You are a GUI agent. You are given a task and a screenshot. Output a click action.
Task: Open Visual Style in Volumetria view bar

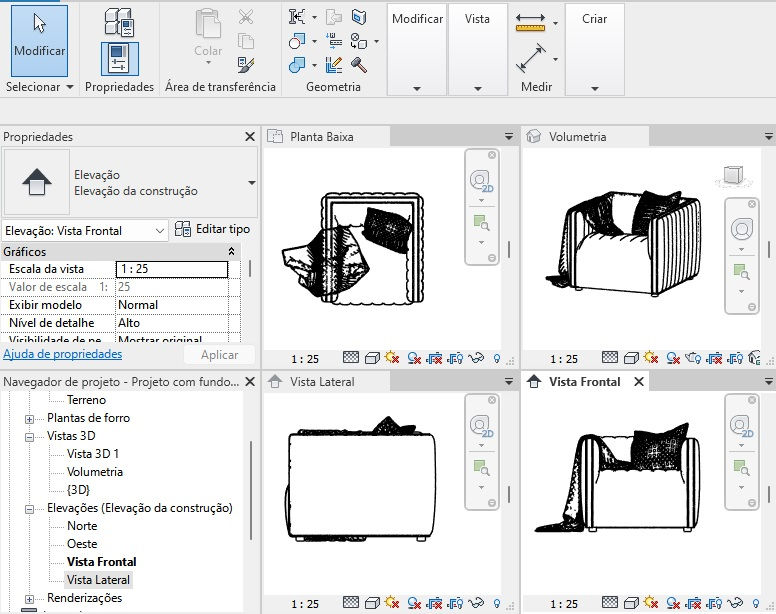click(631, 357)
